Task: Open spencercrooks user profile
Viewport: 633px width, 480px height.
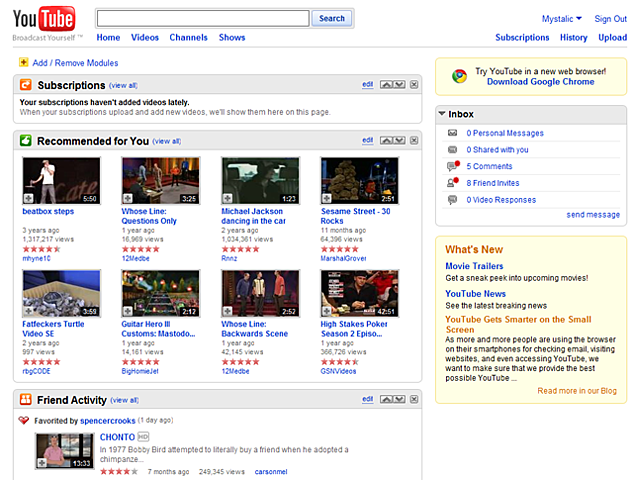Action: click(x=107, y=421)
